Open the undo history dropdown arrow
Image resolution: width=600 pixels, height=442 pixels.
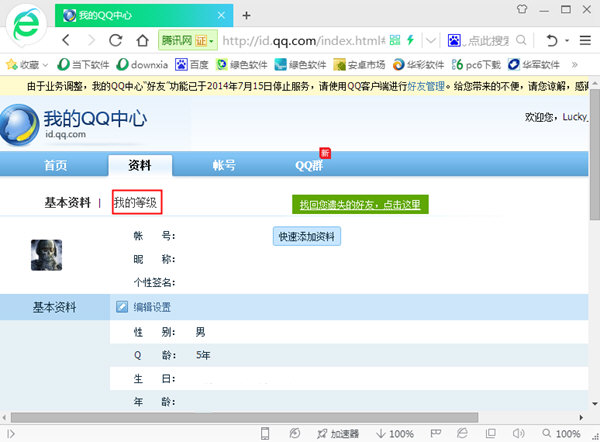click(567, 40)
